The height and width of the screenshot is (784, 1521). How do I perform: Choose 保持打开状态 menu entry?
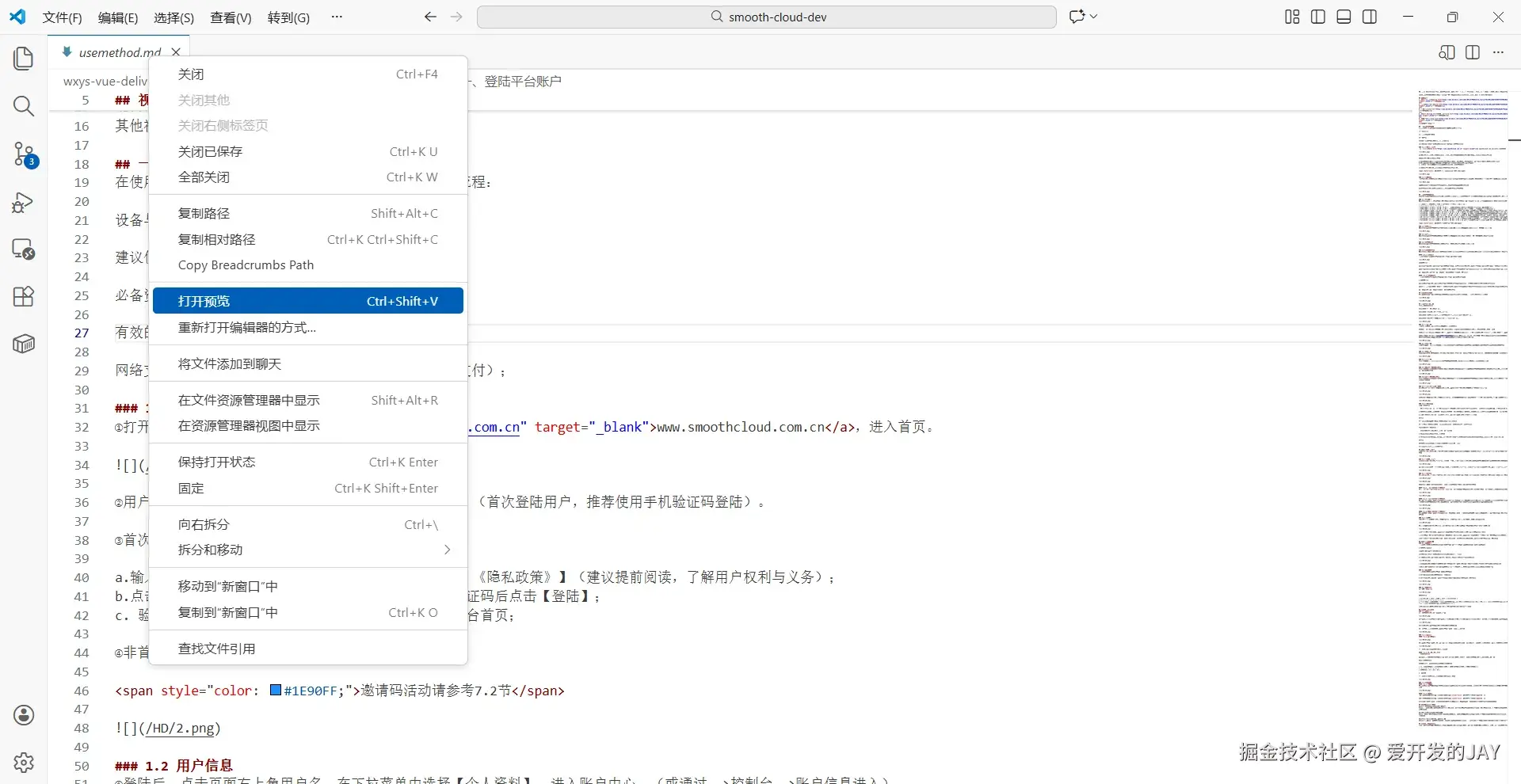[308, 462]
